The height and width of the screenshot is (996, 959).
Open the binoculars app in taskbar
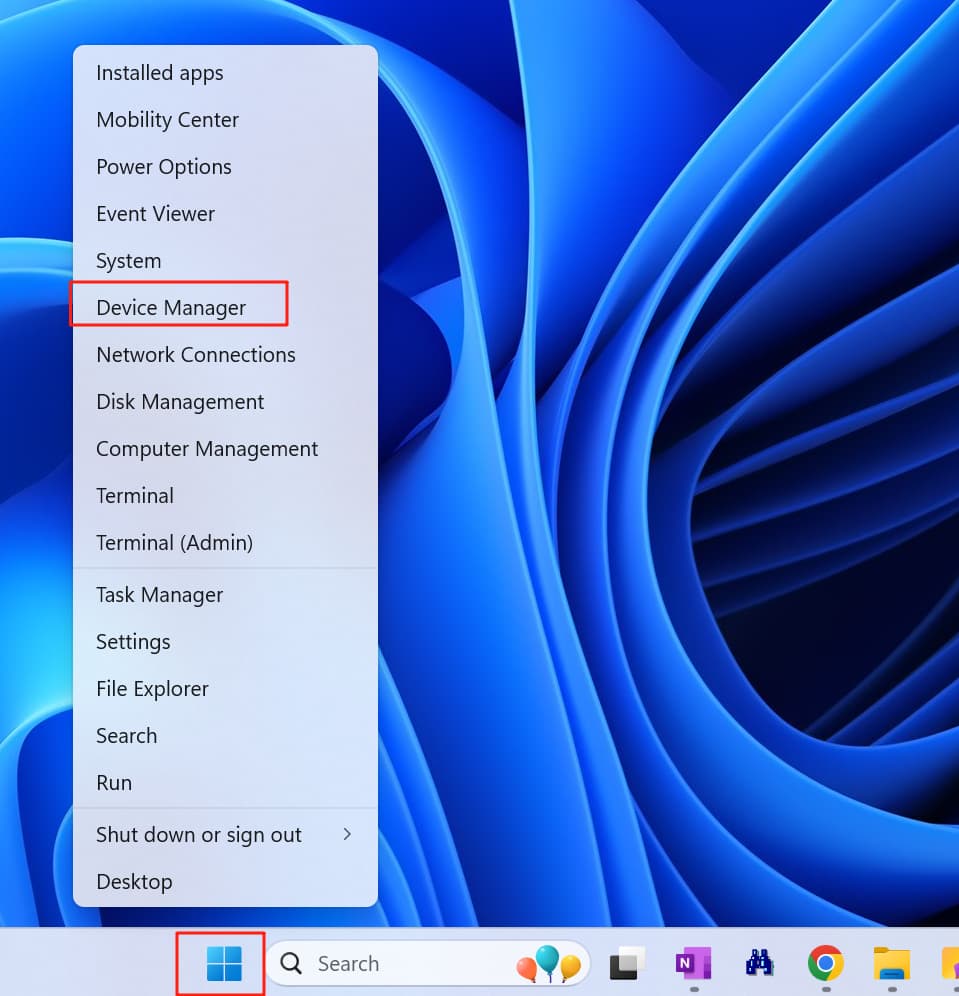pos(760,963)
